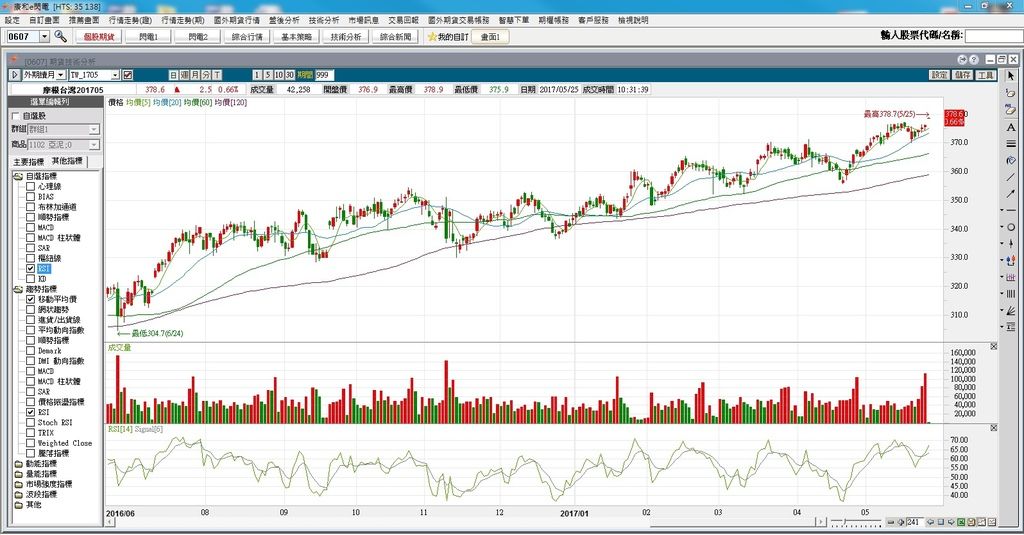Select the large eraser tool
The width and height of the screenshot is (1024, 535).
click(x=1011, y=109)
